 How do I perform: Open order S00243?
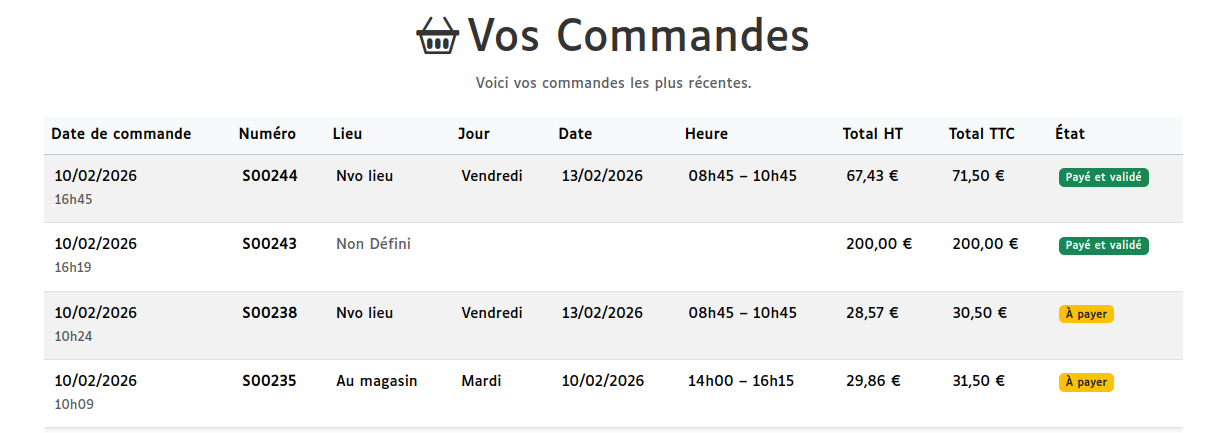tap(269, 244)
